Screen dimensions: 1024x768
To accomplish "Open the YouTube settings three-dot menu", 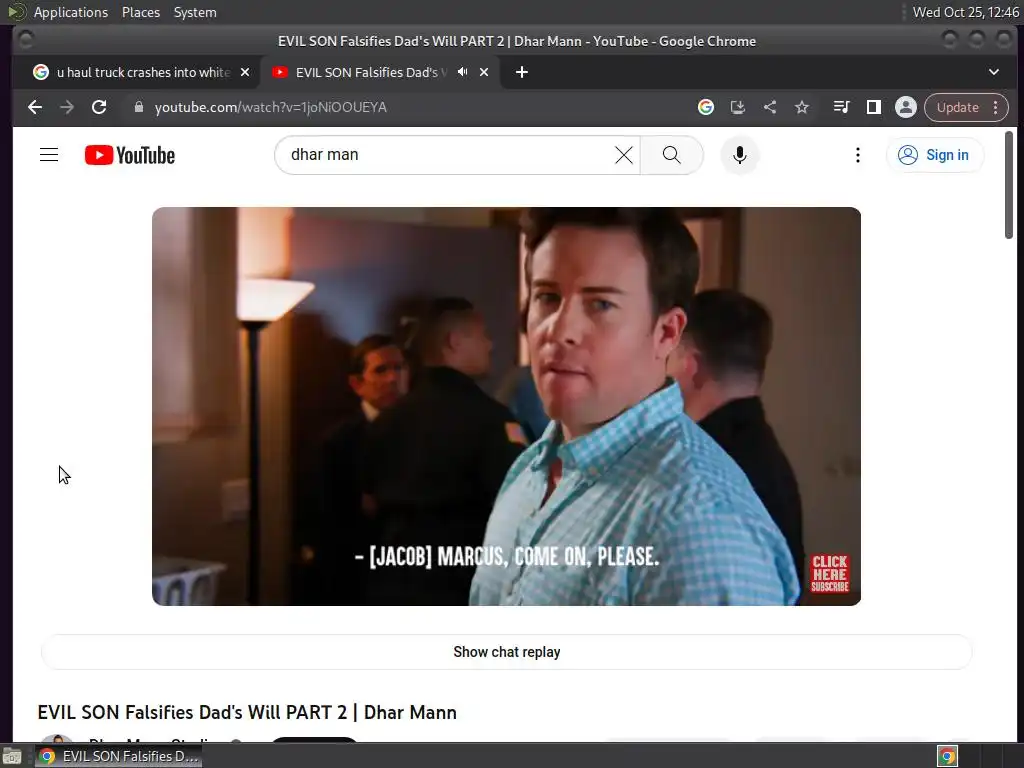I will [857, 155].
